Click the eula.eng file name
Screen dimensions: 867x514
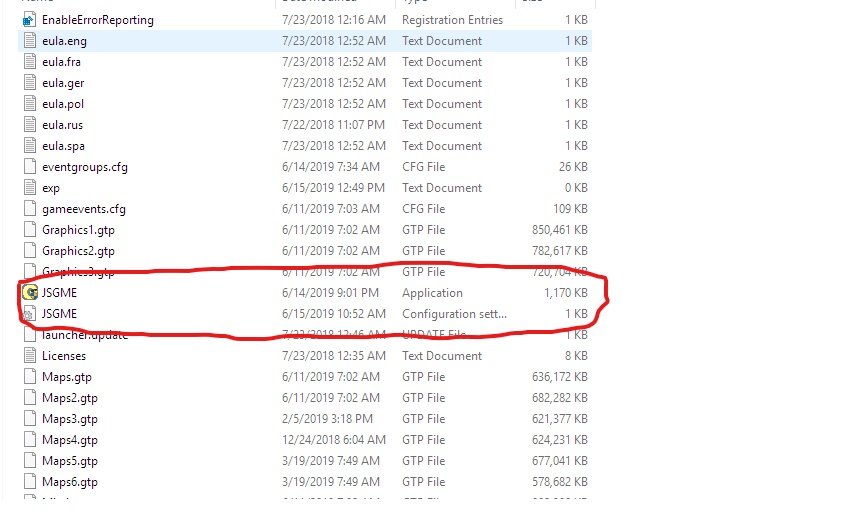pyautogui.click(x=64, y=41)
